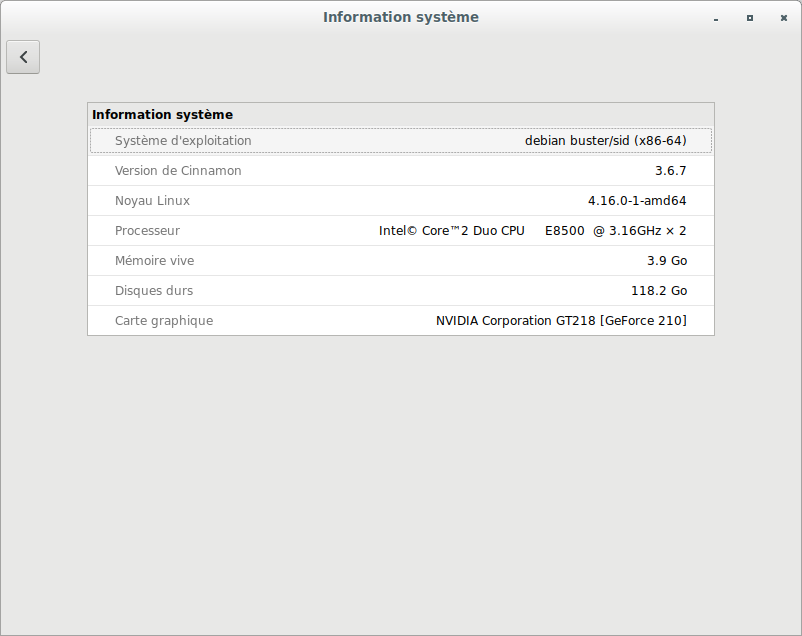Viewport: 802px width, 636px height.
Task: Maximize the Information système window
Action: click(749, 18)
